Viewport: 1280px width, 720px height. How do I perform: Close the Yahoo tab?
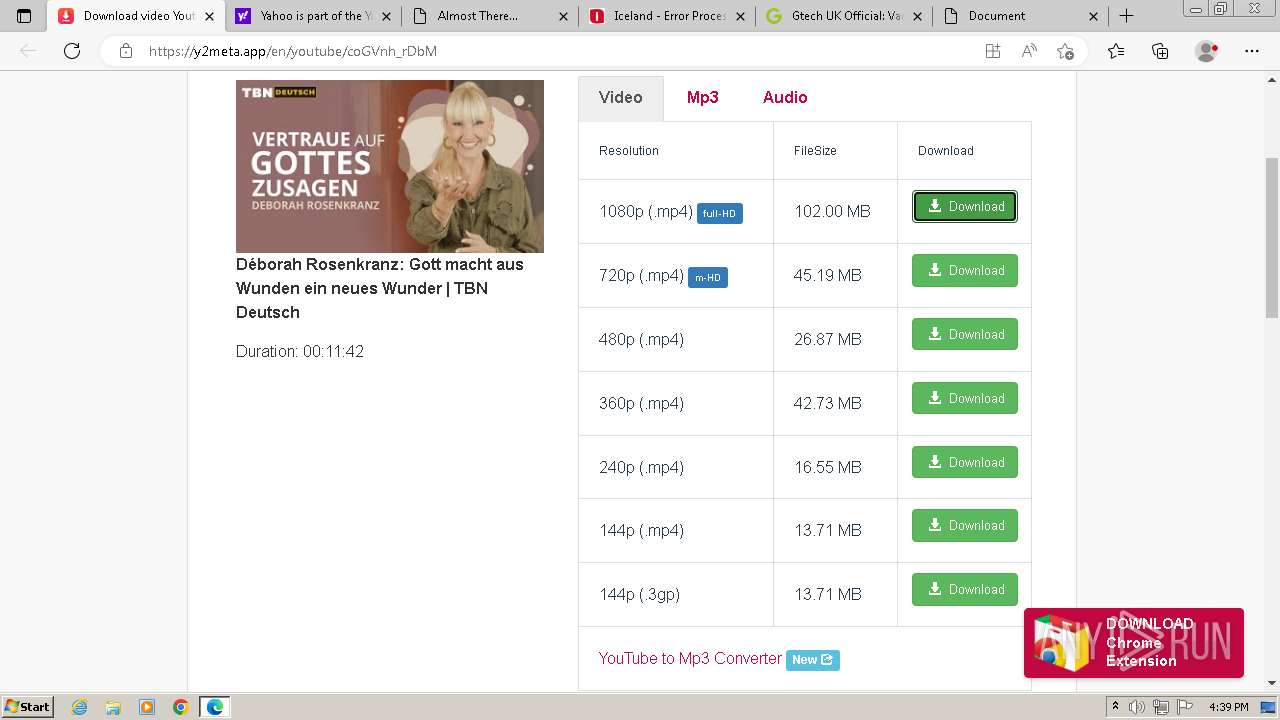[387, 16]
